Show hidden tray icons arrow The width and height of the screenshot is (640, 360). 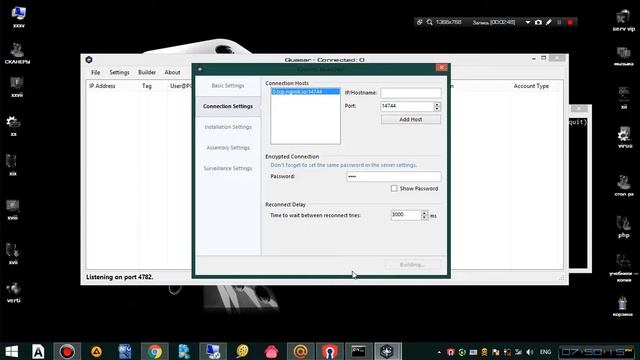439,352
